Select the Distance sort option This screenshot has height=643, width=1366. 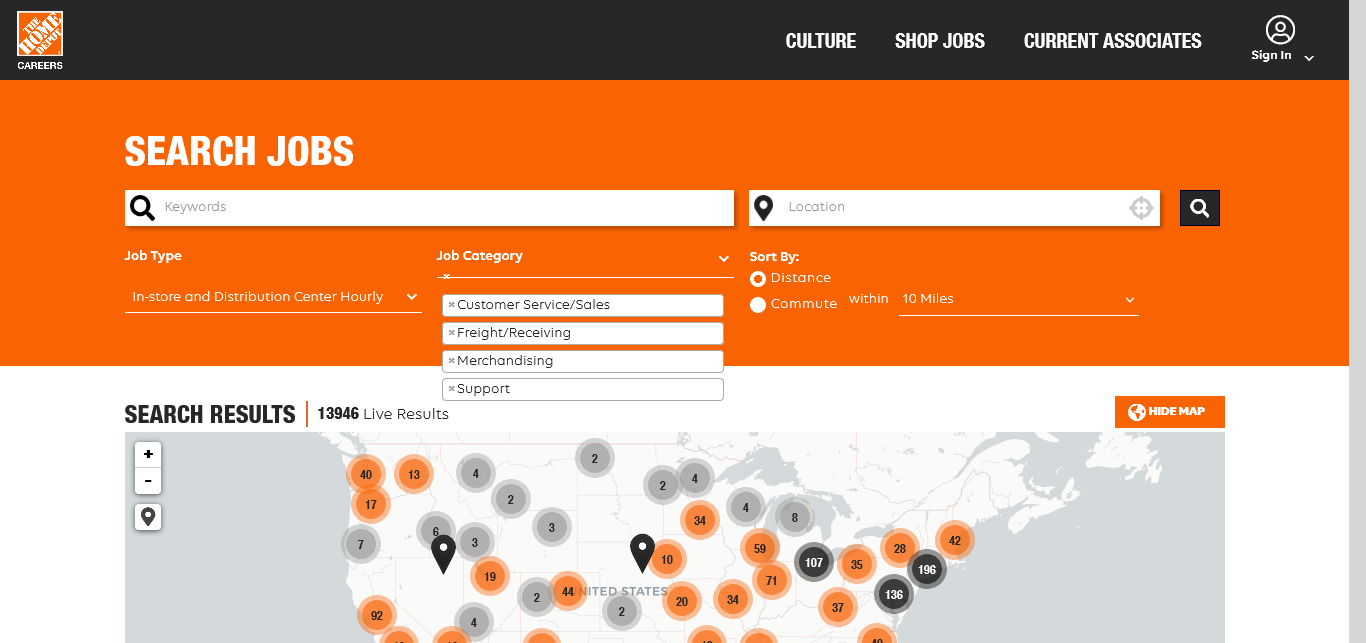pyautogui.click(x=758, y=278)
